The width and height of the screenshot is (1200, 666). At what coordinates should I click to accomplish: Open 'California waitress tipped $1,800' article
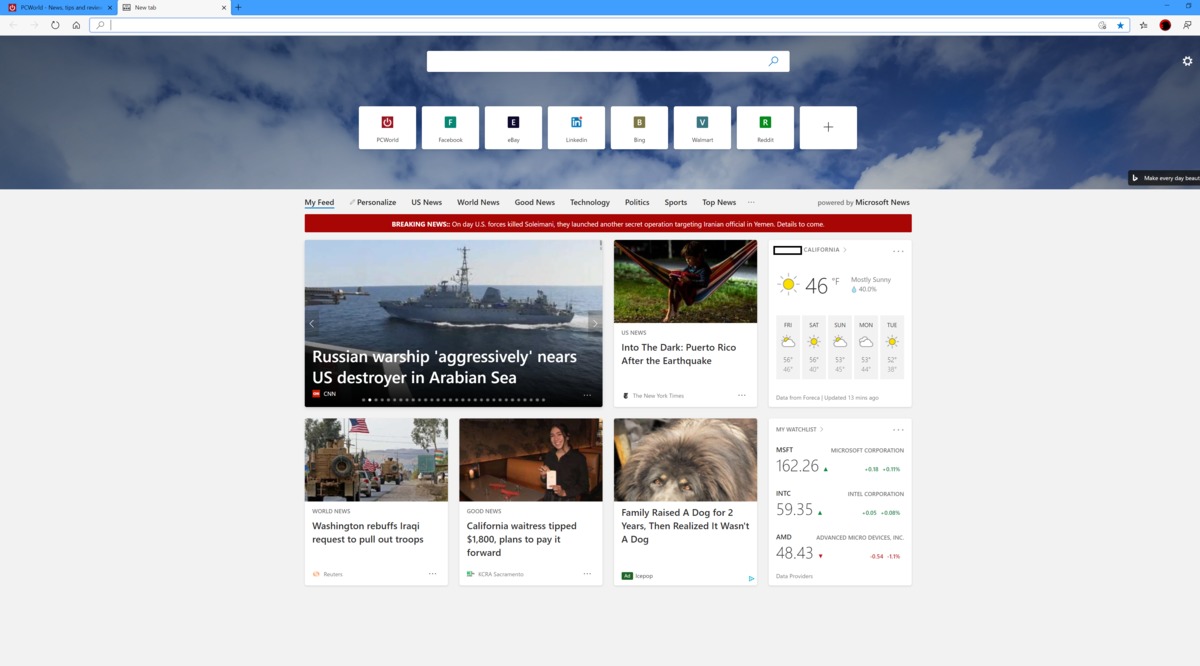pos(521,539)
